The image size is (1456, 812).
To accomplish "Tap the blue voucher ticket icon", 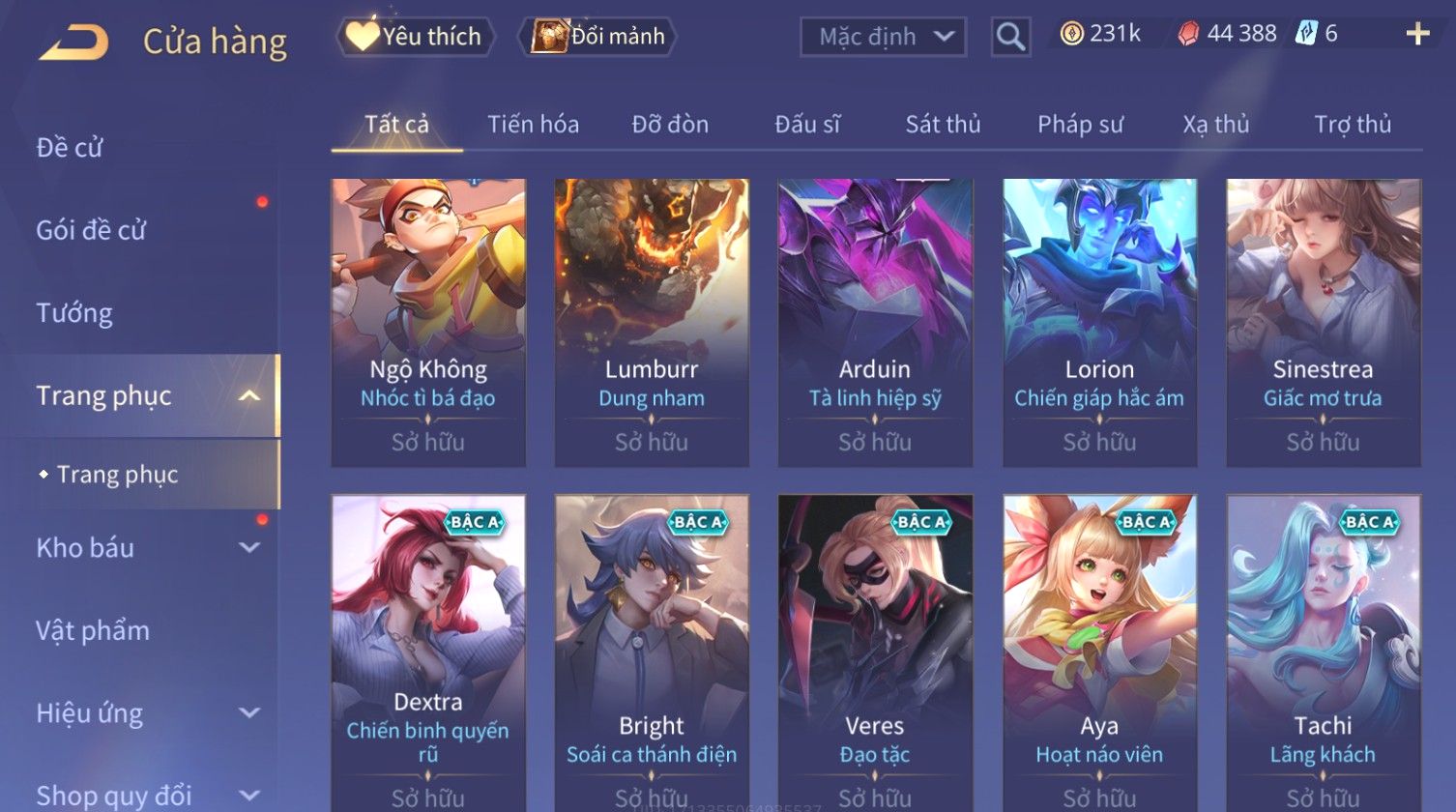I will [1306, 34].
